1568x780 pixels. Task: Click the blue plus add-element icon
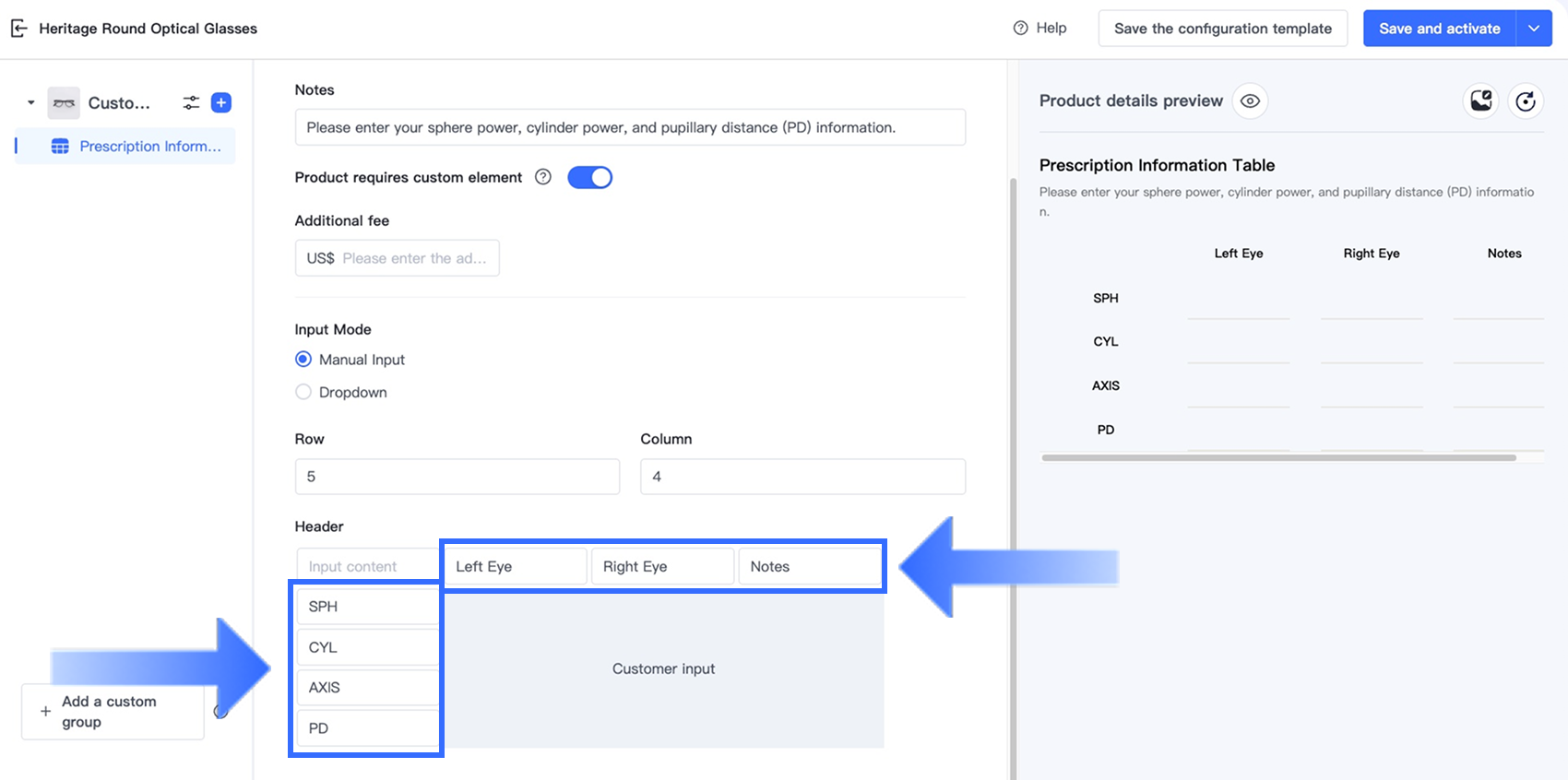tap(221, 102)
